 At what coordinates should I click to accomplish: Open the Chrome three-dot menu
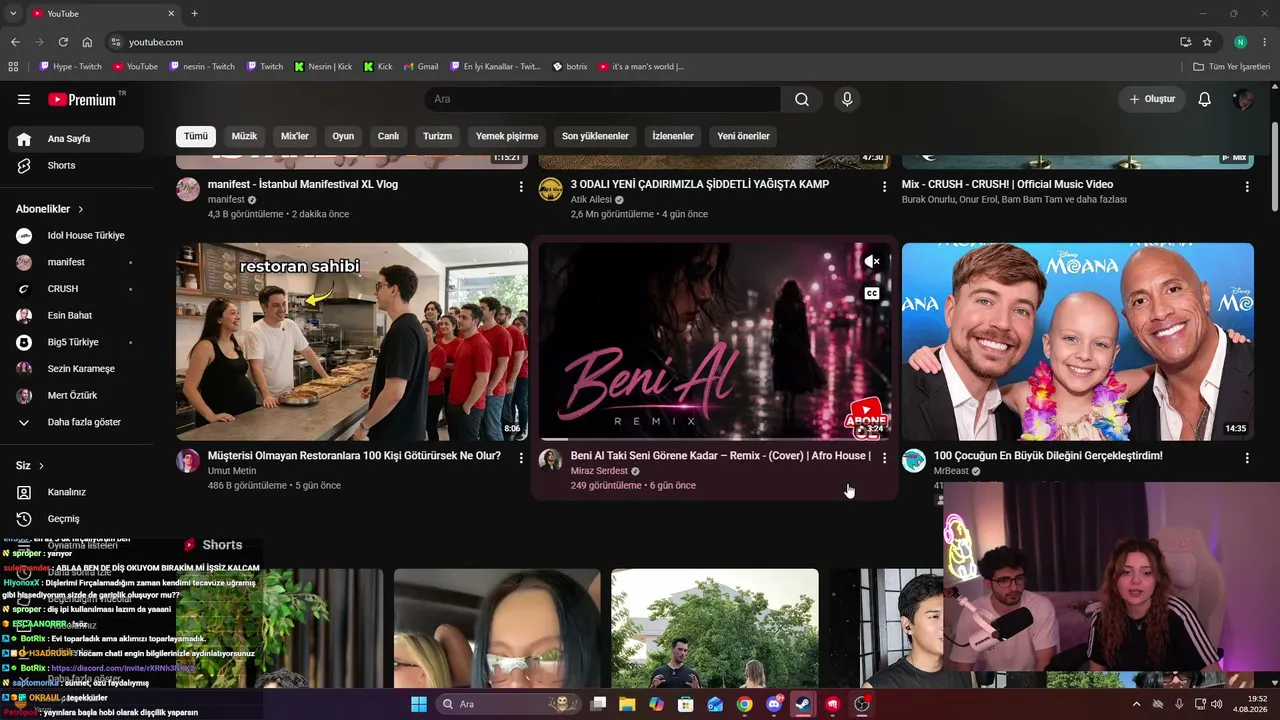coord(1265,42)
